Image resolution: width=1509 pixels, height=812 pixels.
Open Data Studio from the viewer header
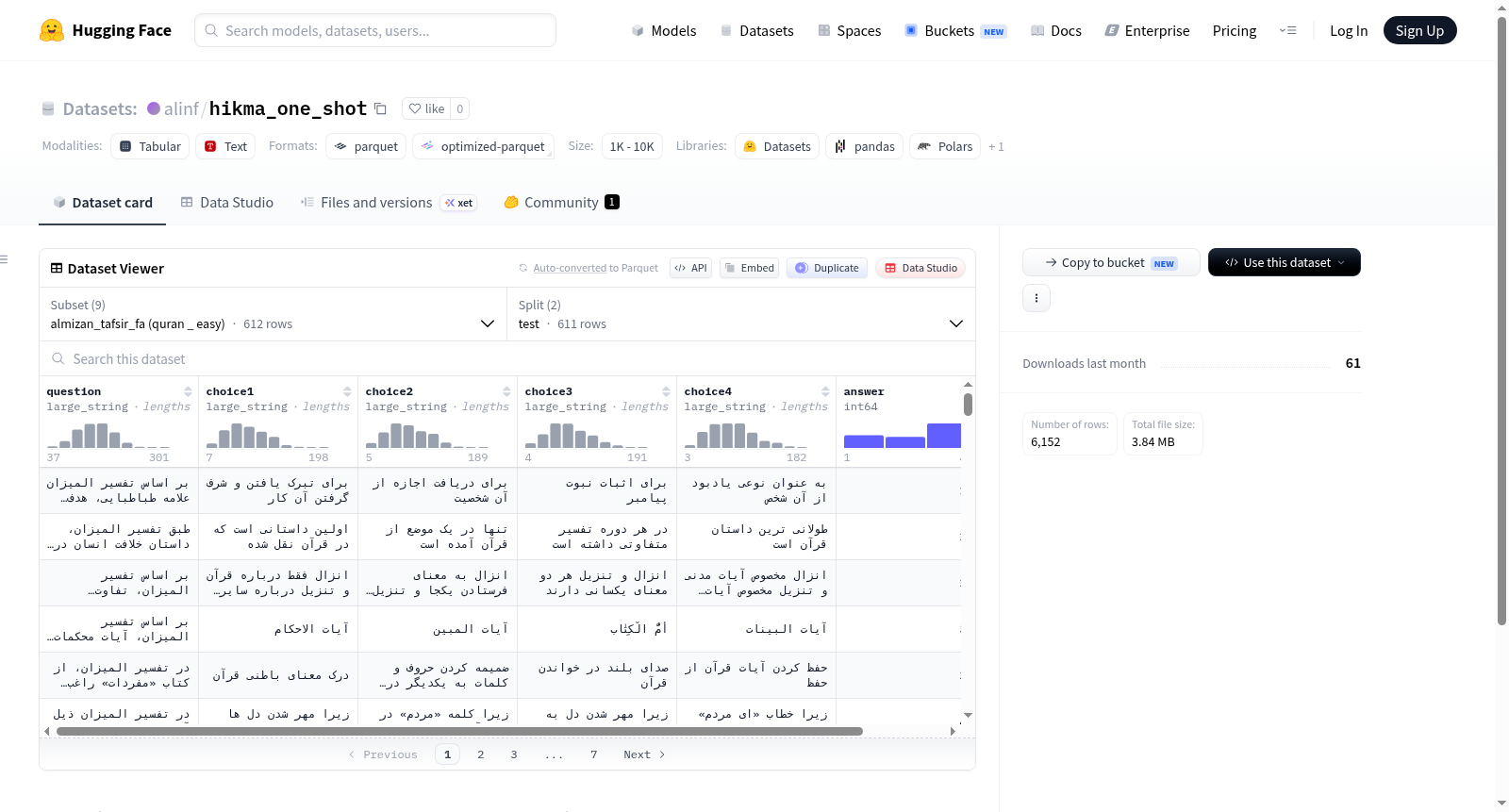(920, 268)
